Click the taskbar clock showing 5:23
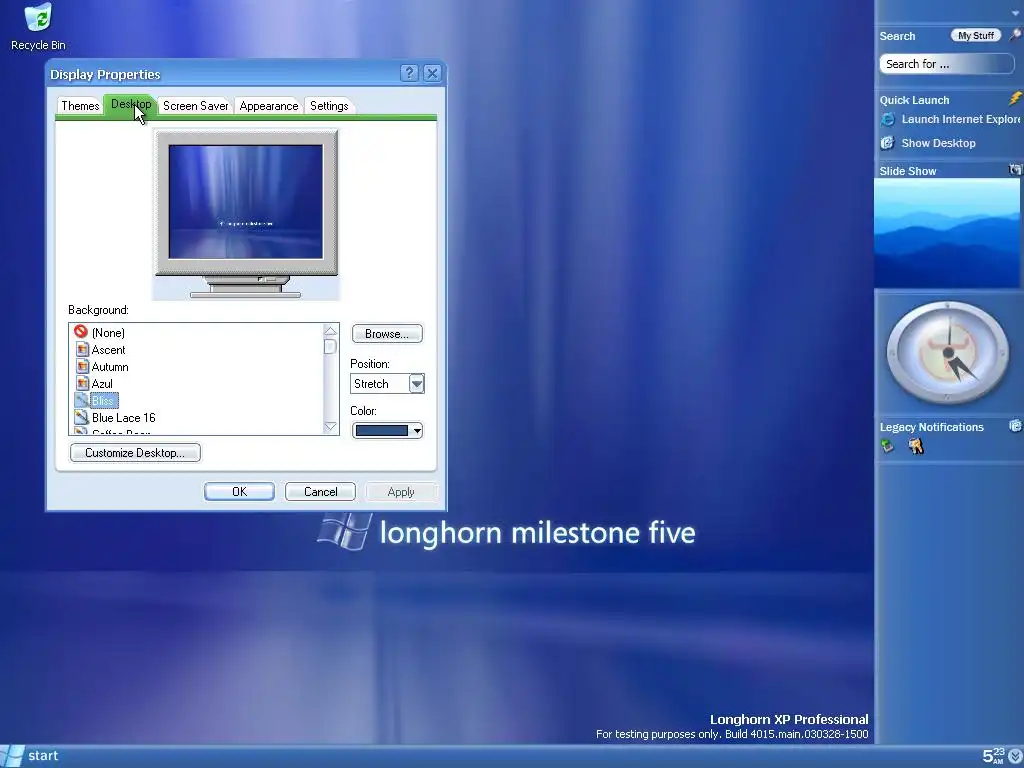 tap(993, 756)
